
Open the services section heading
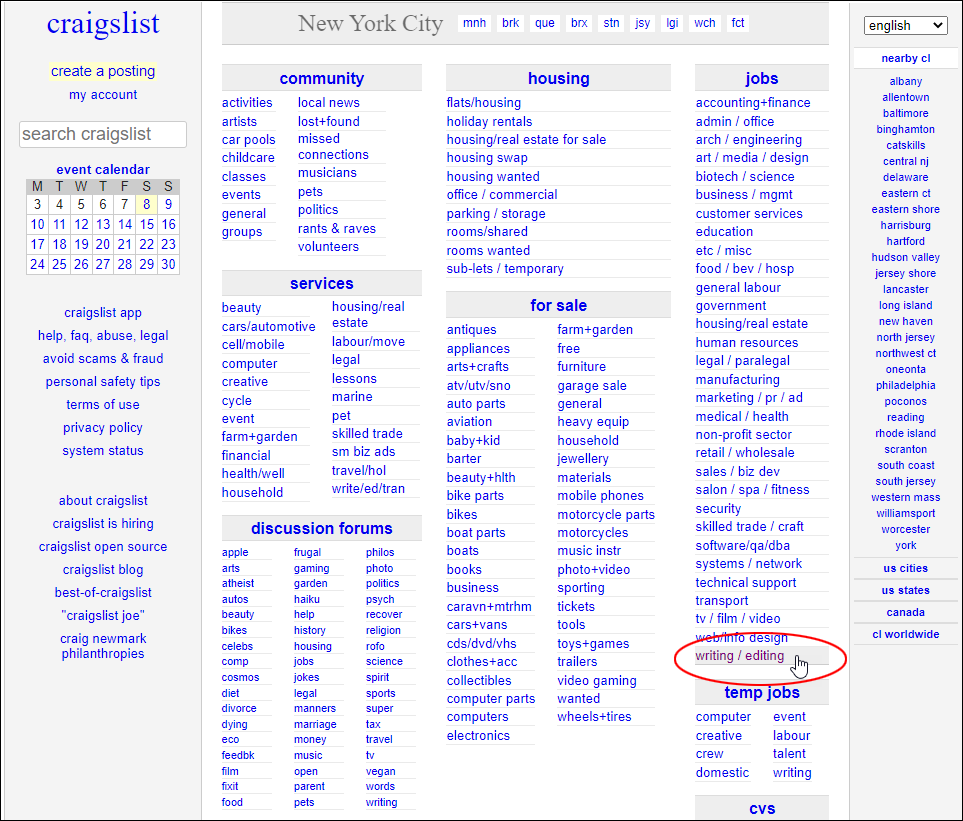322,284
